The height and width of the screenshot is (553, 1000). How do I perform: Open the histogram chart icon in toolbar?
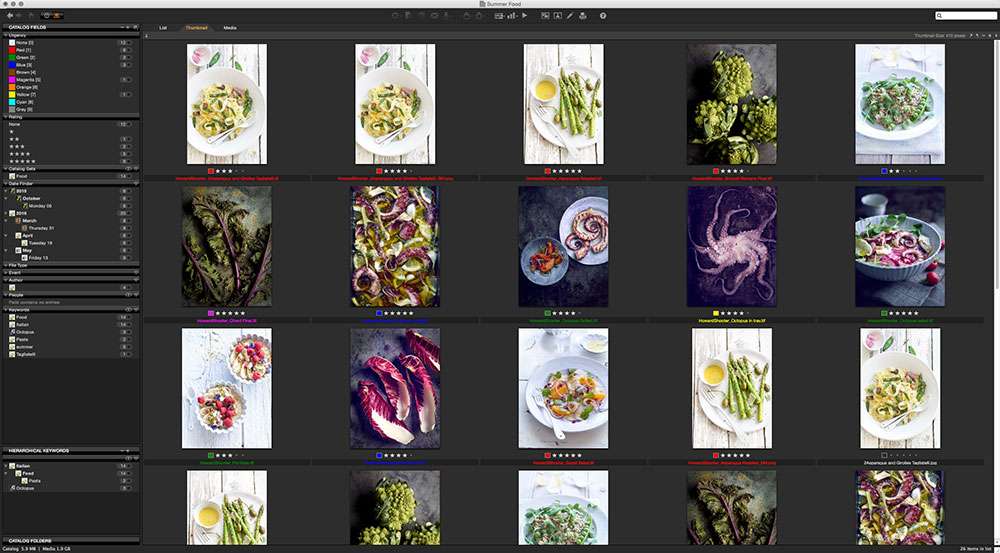[512, 15]
